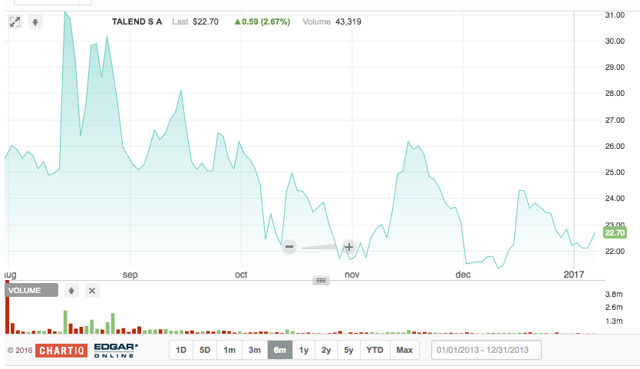Click the zoom in plus icon
The height and width of the screenshot is (369, 640).
click(x=349, y=247)
